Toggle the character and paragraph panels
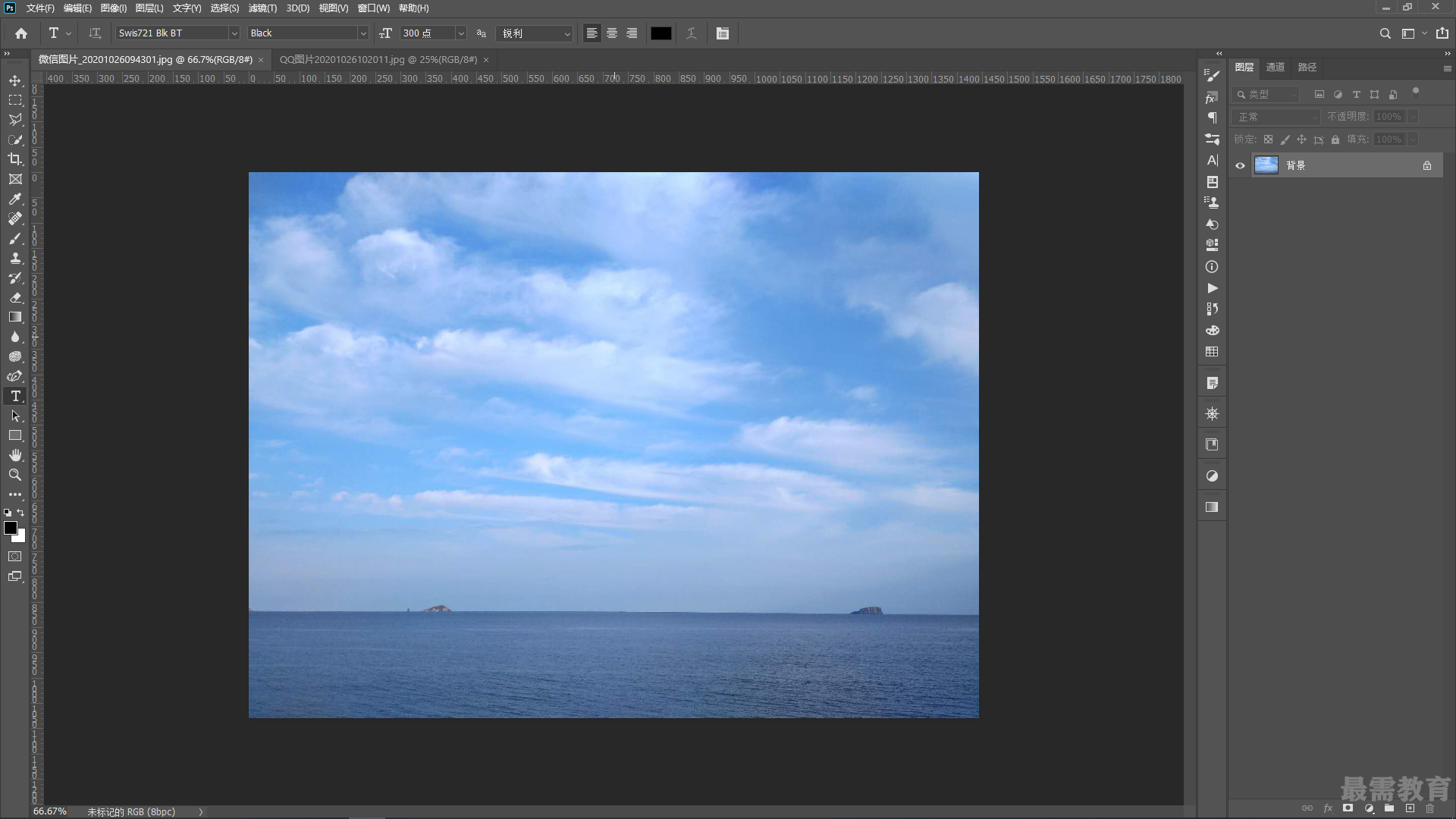 [x=723, y=33]
